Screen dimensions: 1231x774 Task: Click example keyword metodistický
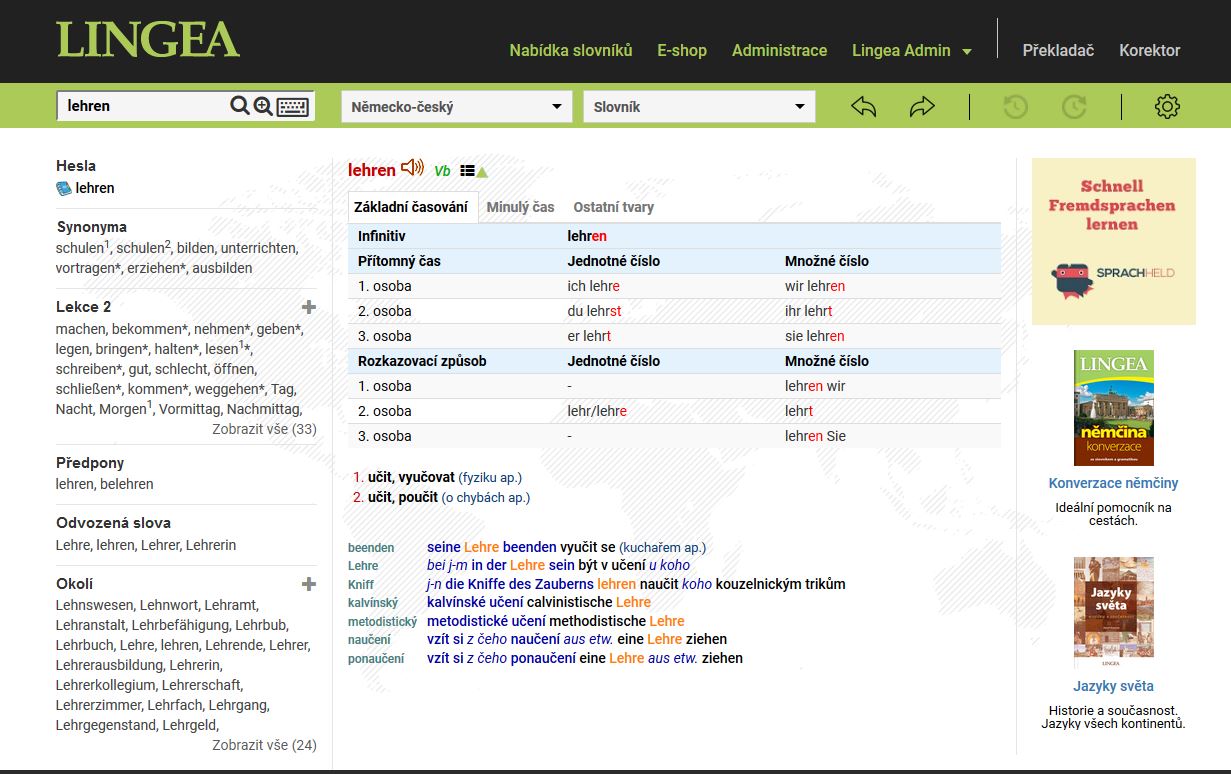(382, 622)
